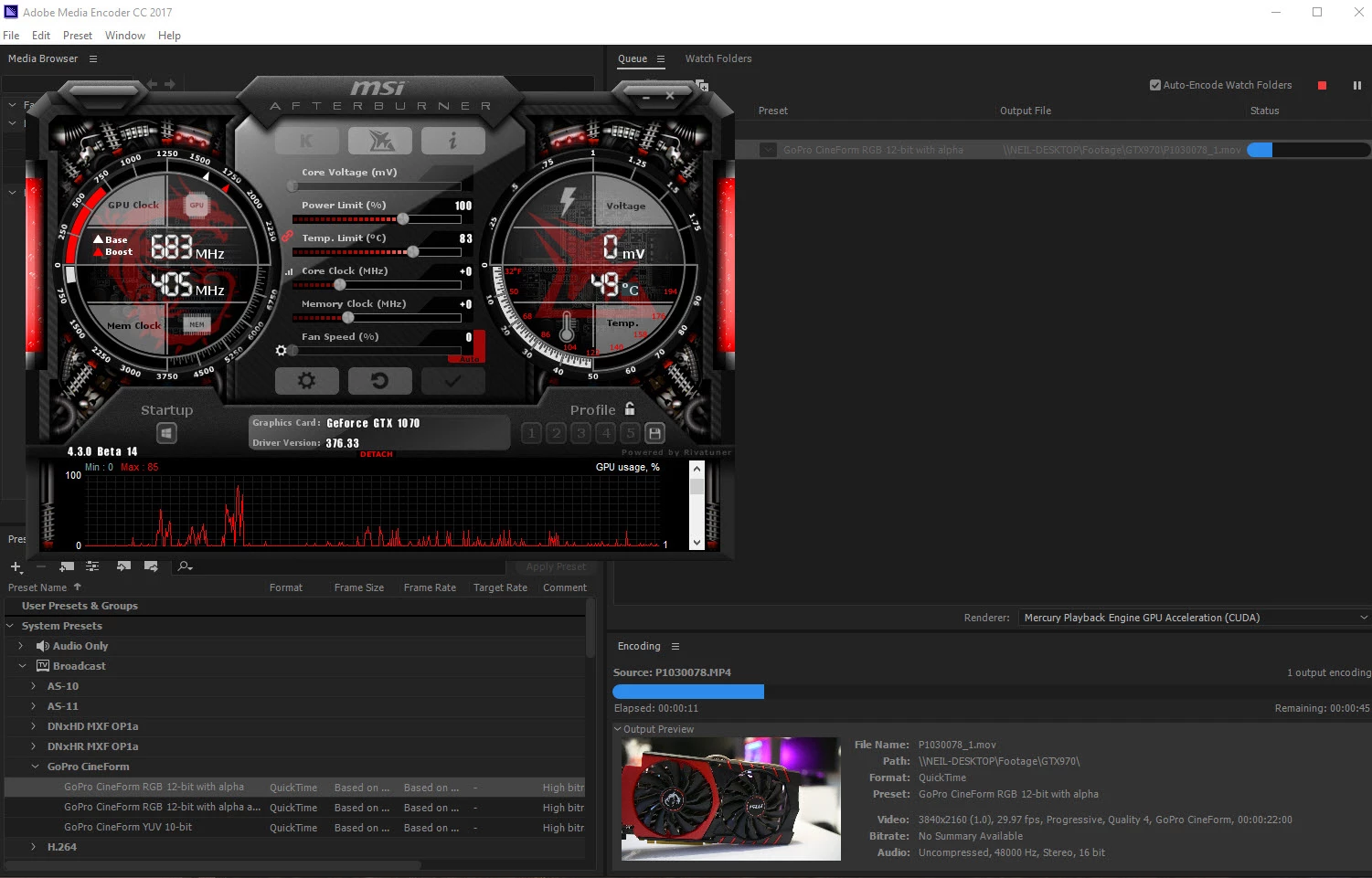The width and height of the screenshot is (1372, 878).
Task: Adjust the Memory Clock slider handle
Action: pos(348,318)
